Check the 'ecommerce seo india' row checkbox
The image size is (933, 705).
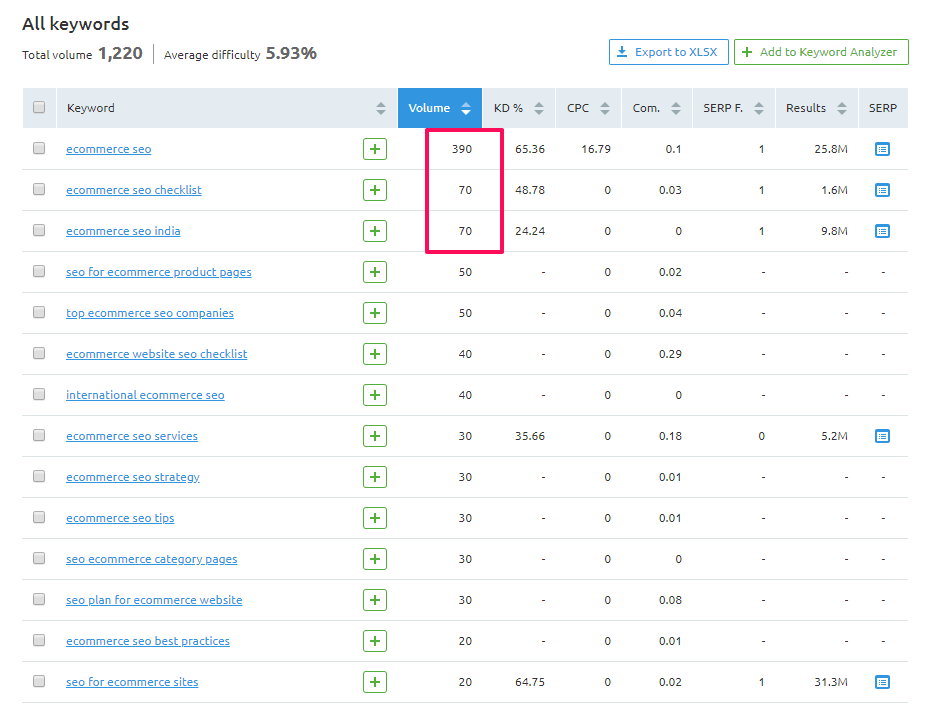[39, 230]
